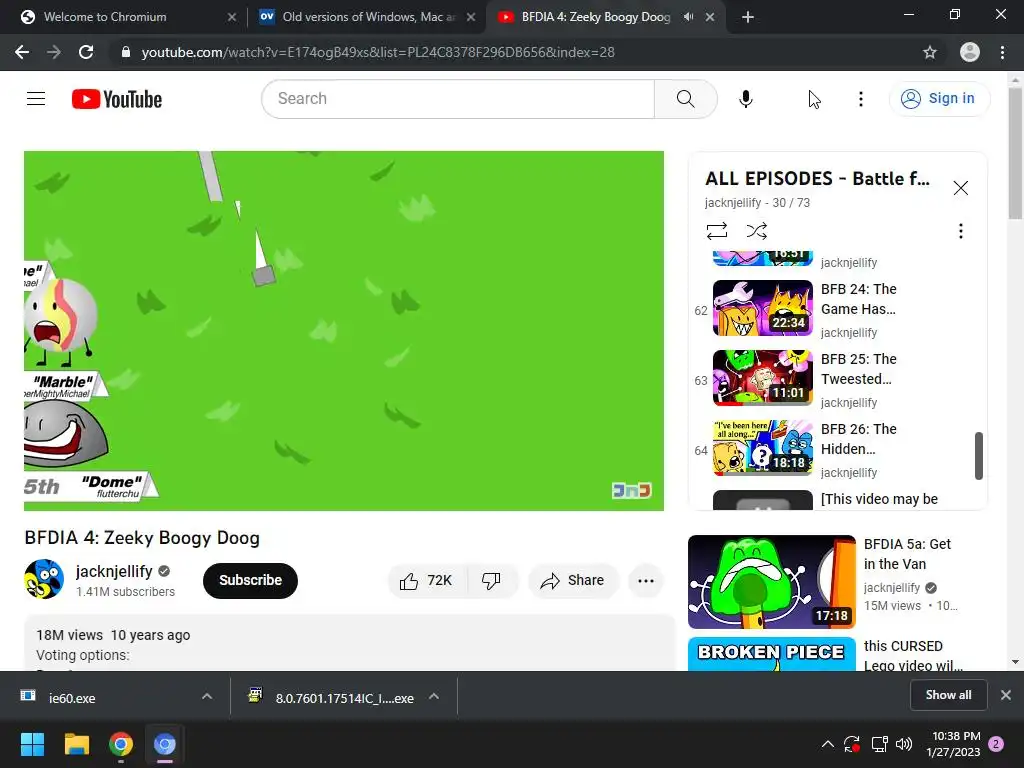Open playlist options three-dot menu
The width and height of the screenshot is (1024, 768).
[x=960, y=231]
